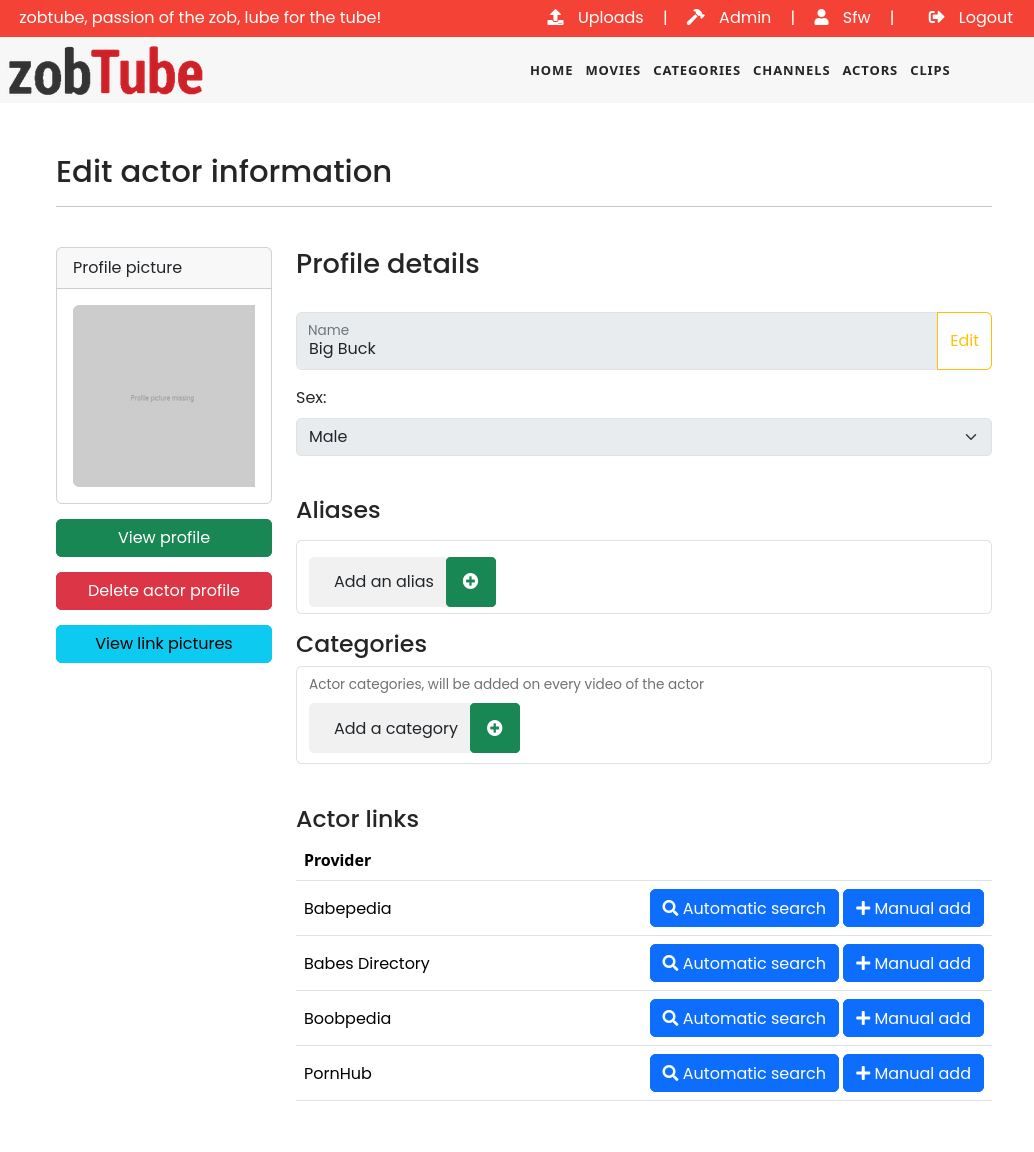Run Automatic search for Babepedia
The height and width of the screenshot is (1152, 1034).
744,908
